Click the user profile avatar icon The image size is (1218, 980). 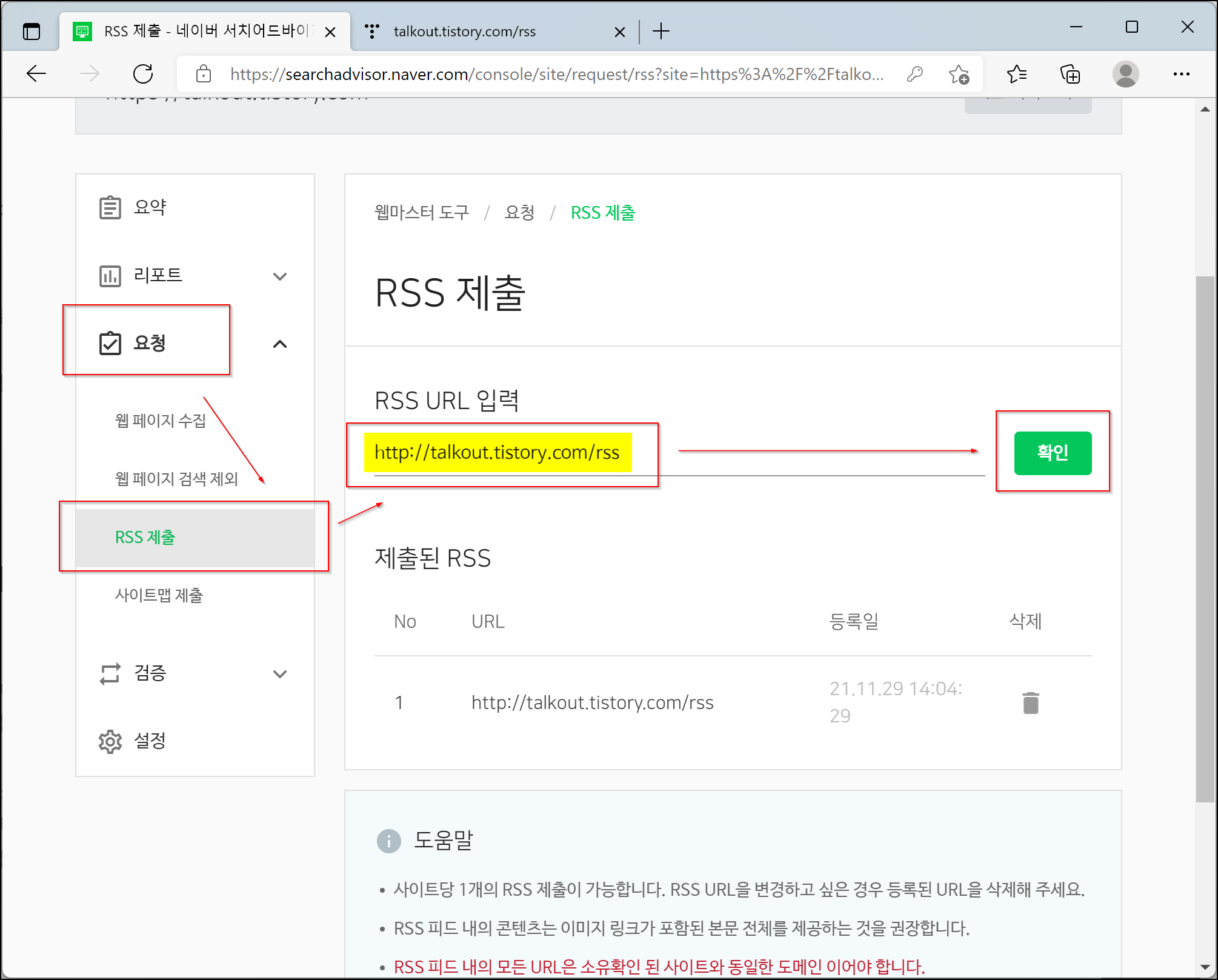coord(1125,74)
